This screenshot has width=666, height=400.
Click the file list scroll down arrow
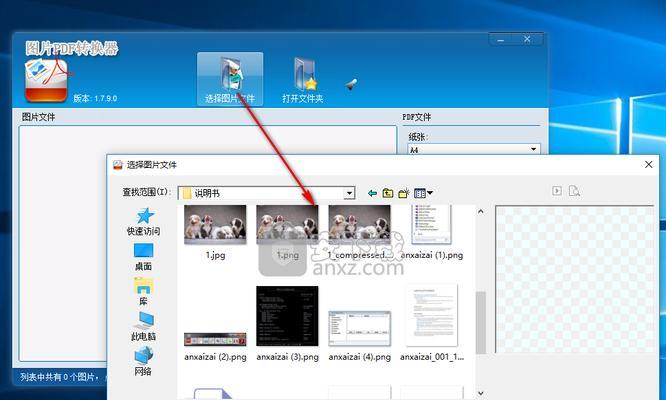[x=480, y=394]
